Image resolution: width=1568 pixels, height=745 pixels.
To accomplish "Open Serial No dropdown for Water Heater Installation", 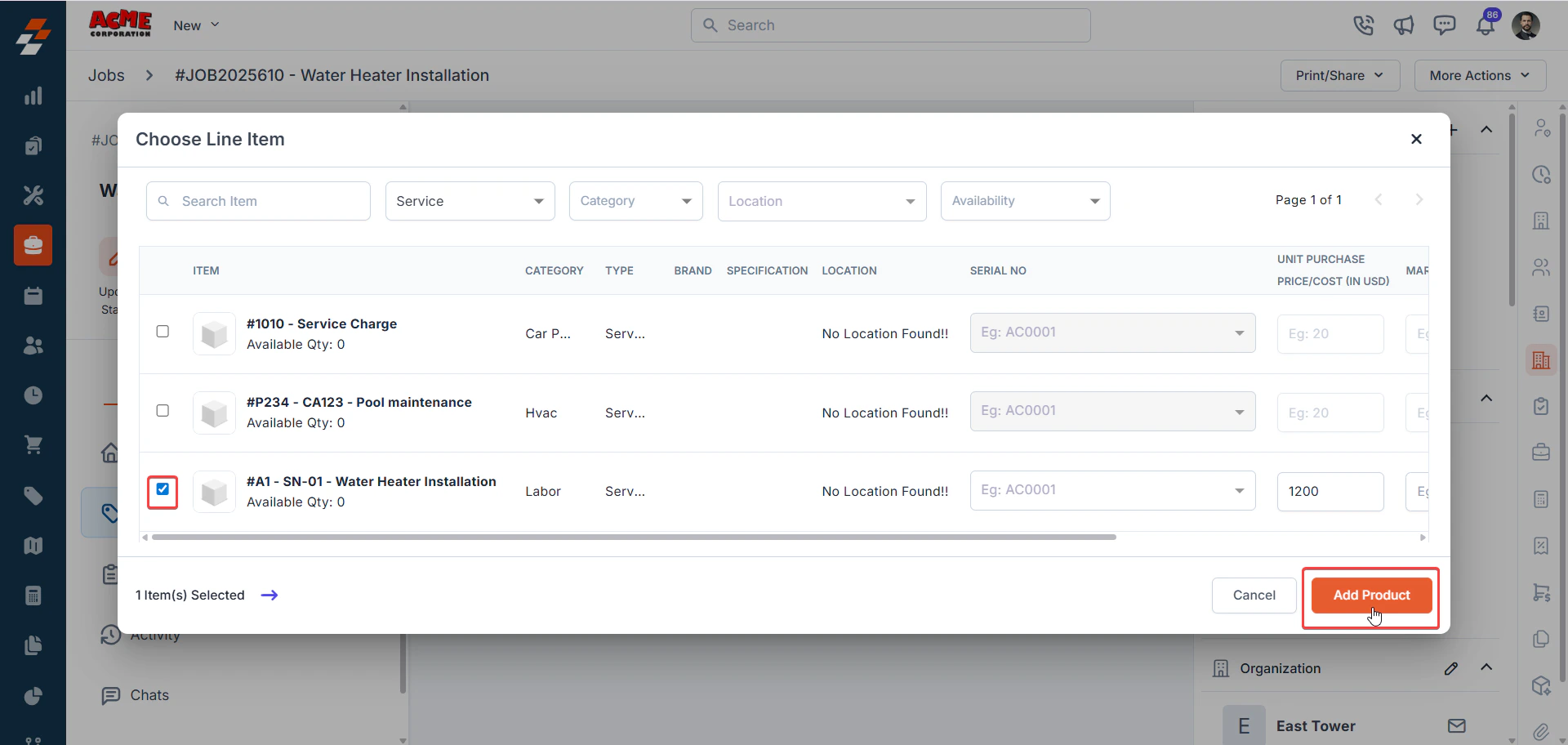I will [x=1113, y=490].
